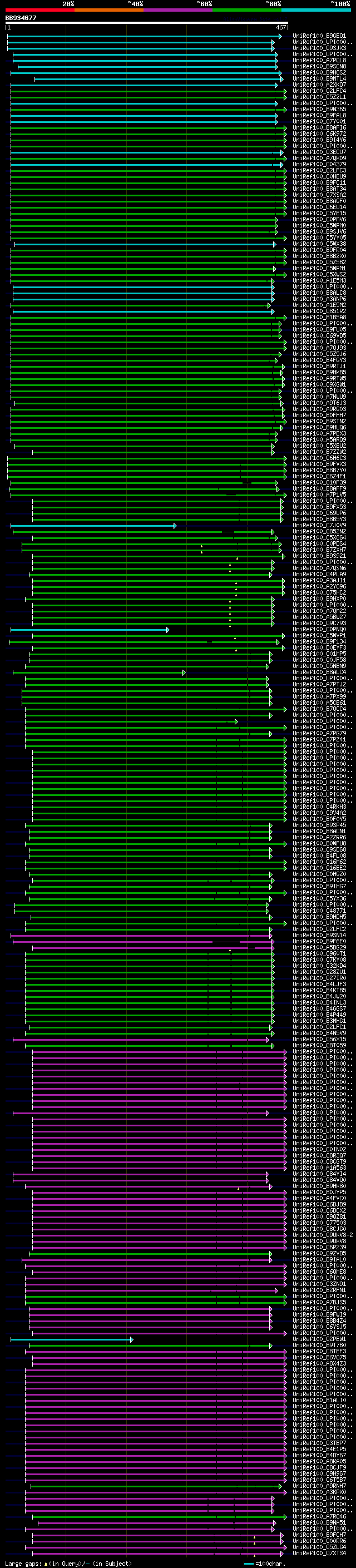356x1568 pixels.
Task: Select the UniRef100_Q6K972 label
Action: tap(319, 134)
